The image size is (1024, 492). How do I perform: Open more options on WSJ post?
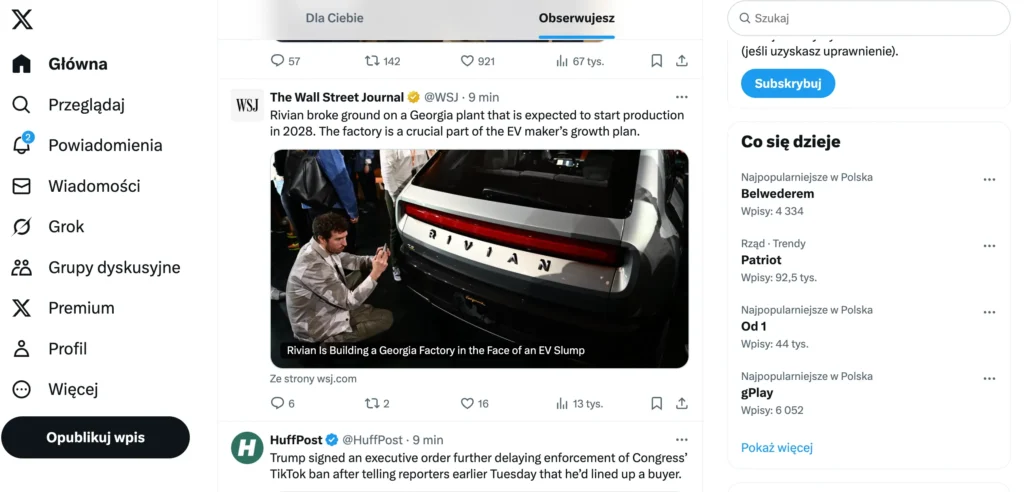pyautogui.click(x=682, y=97)
